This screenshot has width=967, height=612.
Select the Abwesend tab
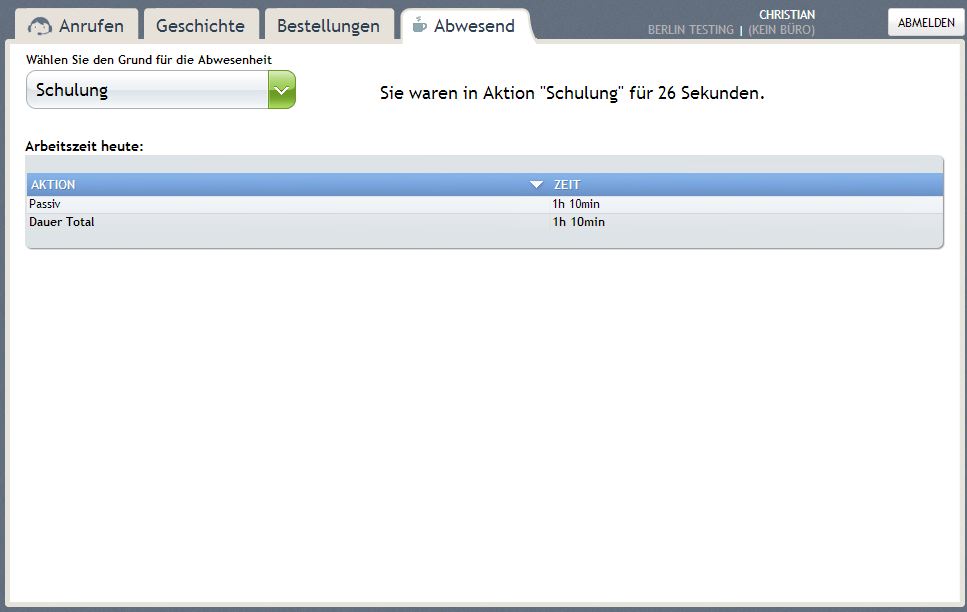467,26
